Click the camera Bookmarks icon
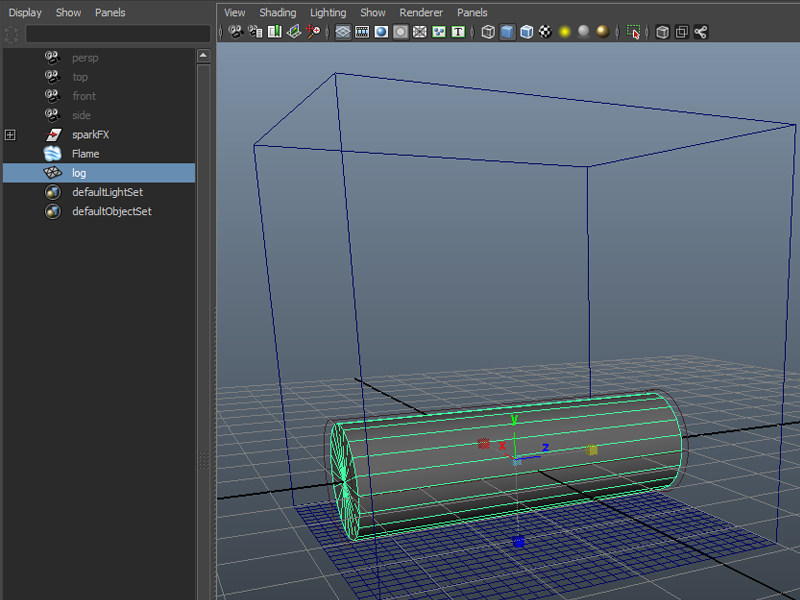The height and width of the screenshot is (600, 800). pos(274,32)
